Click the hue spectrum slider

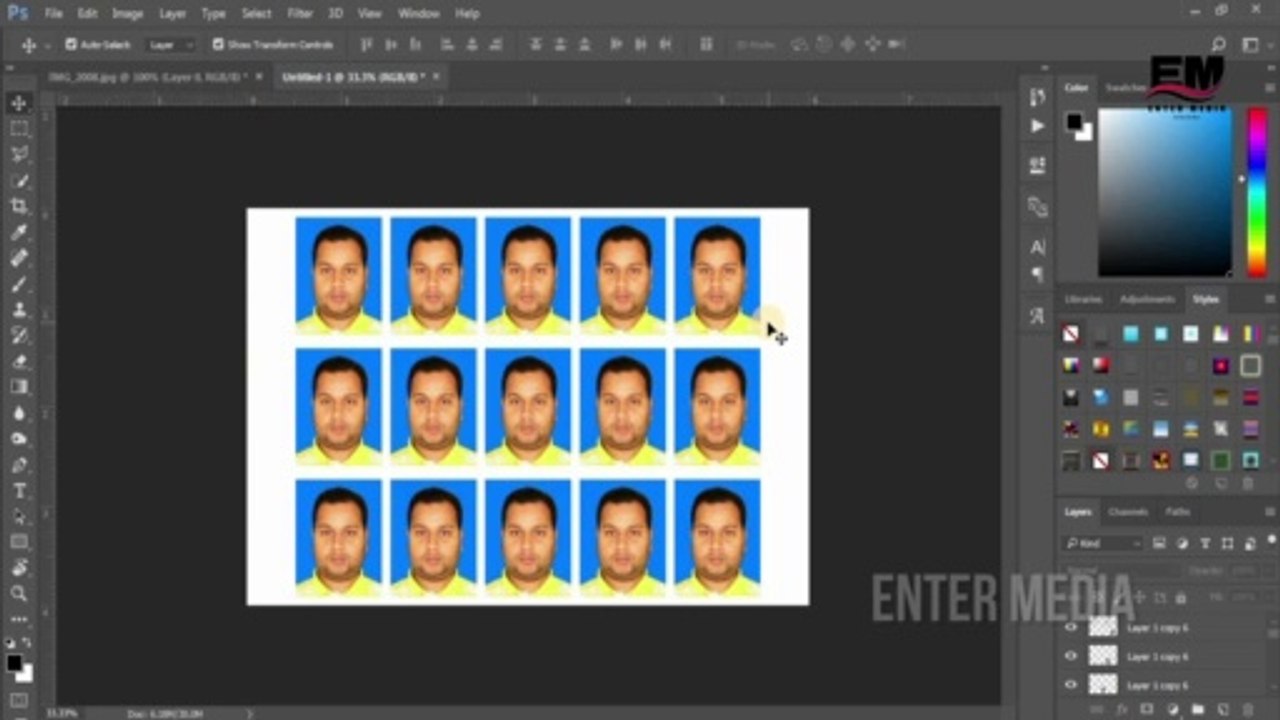pos(1257,193)
